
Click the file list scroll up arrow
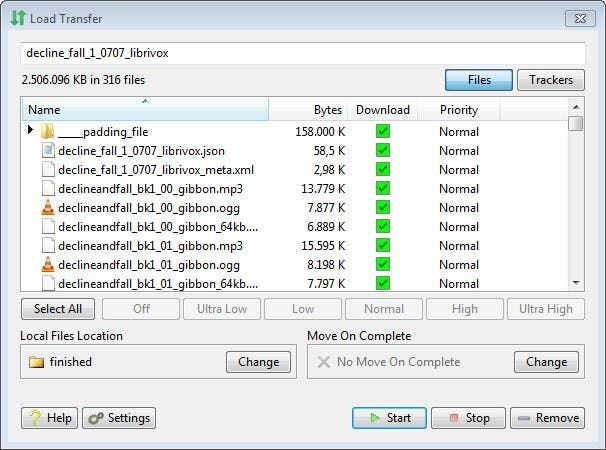click(576, 107)
